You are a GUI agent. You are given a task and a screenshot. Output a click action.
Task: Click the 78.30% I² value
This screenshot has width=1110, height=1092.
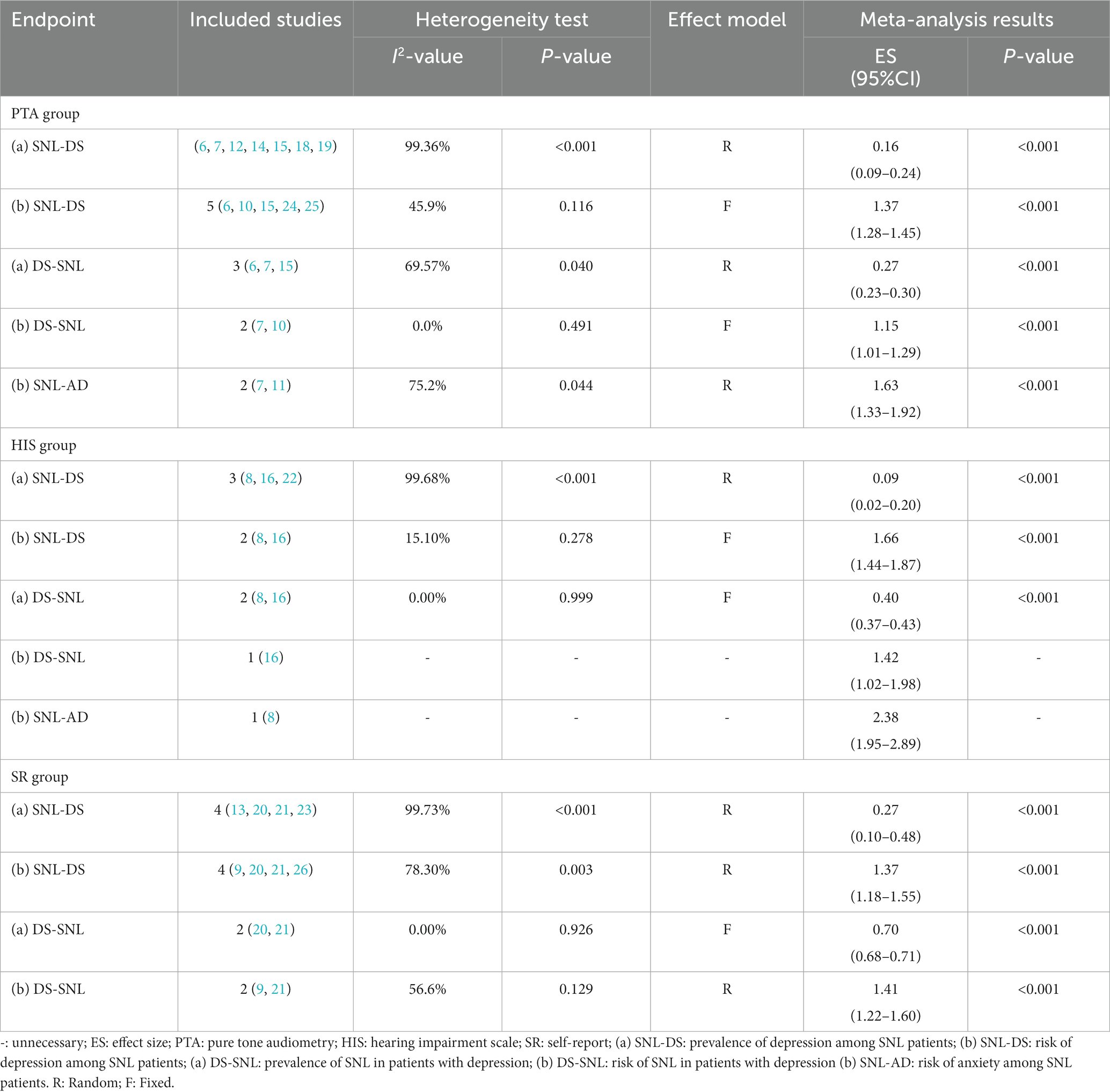[x=427, y=869]
